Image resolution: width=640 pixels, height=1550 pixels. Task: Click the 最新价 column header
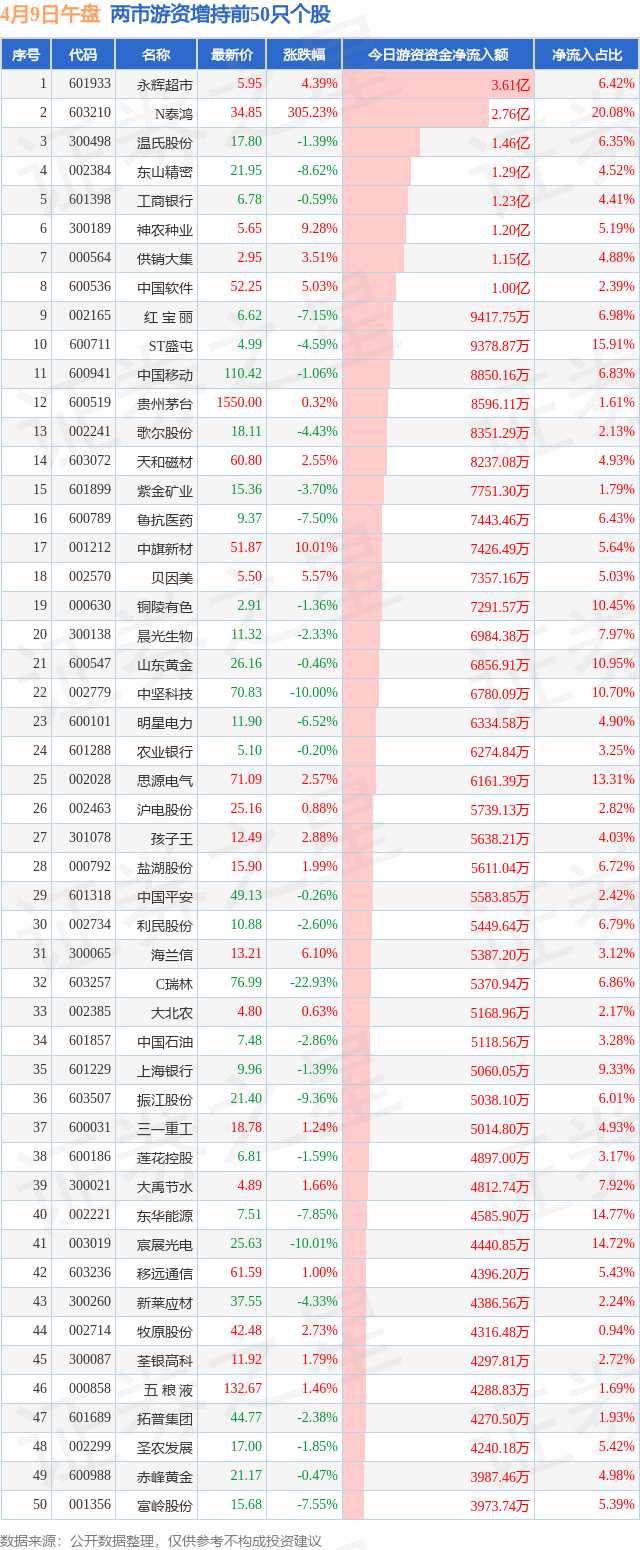pyautogui.click(x=233, y=55)
